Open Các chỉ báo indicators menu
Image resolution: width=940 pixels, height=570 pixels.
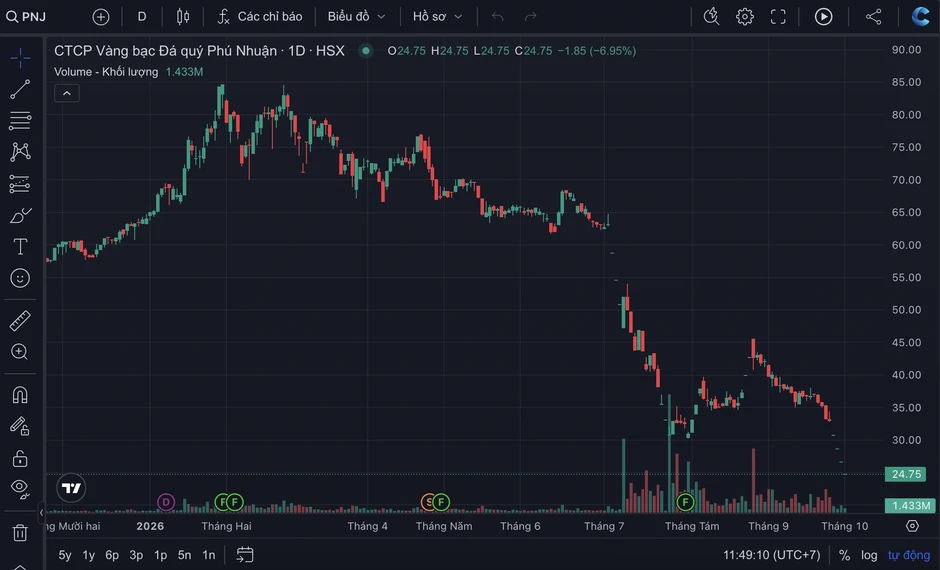click(x=260, y=17)
